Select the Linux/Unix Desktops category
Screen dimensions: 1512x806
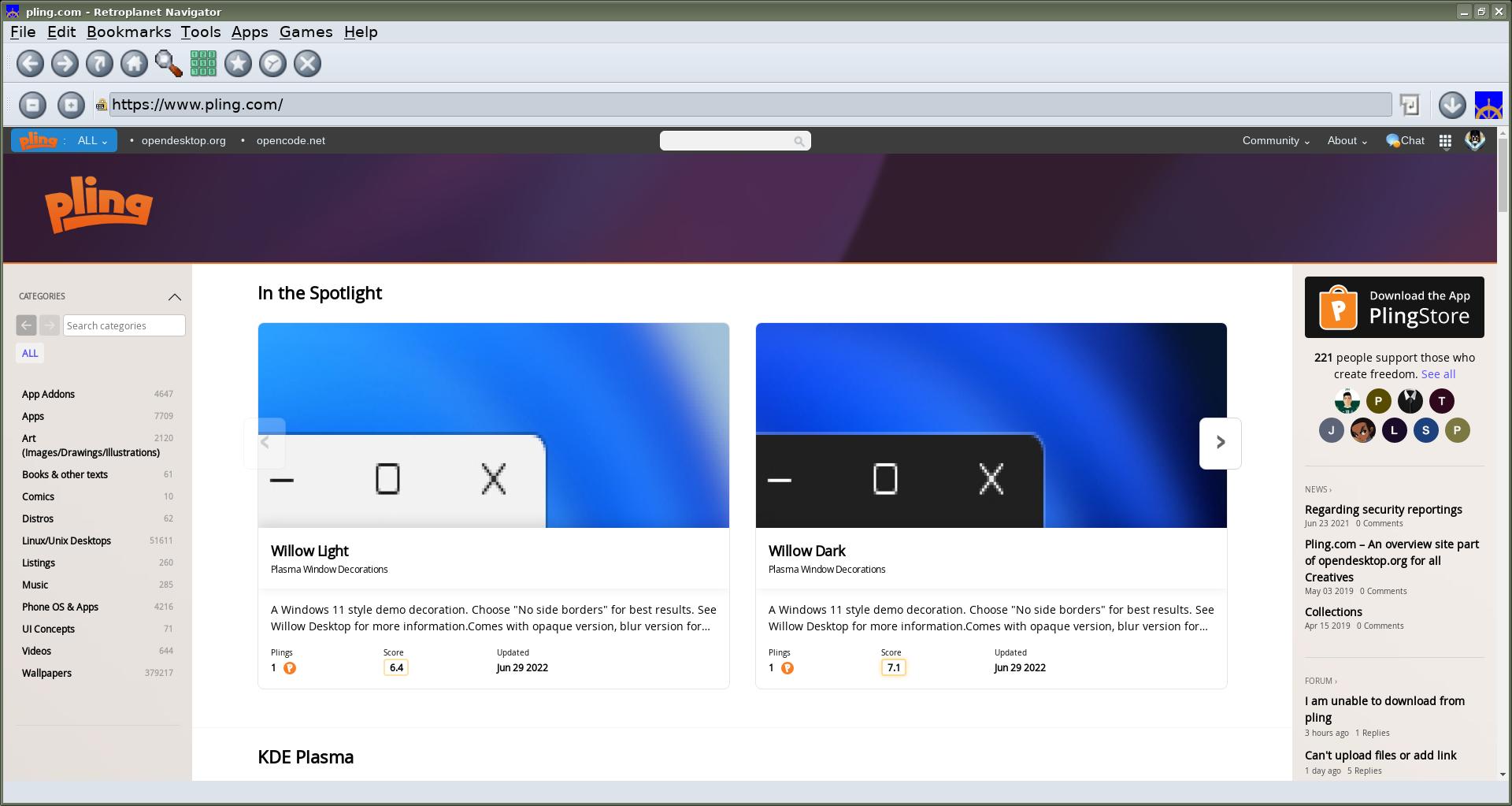(x=66, y=540)
